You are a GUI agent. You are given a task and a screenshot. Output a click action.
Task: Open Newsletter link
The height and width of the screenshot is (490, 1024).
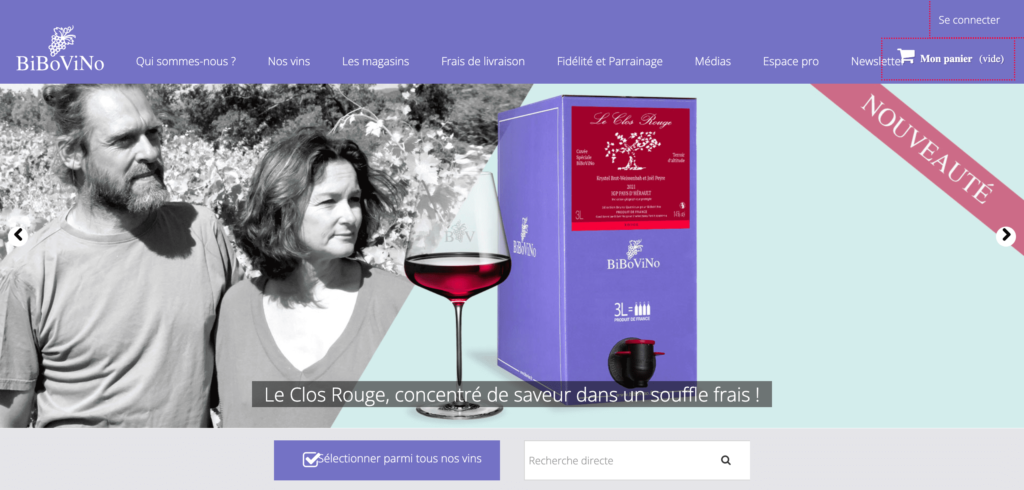click(874, 61)
